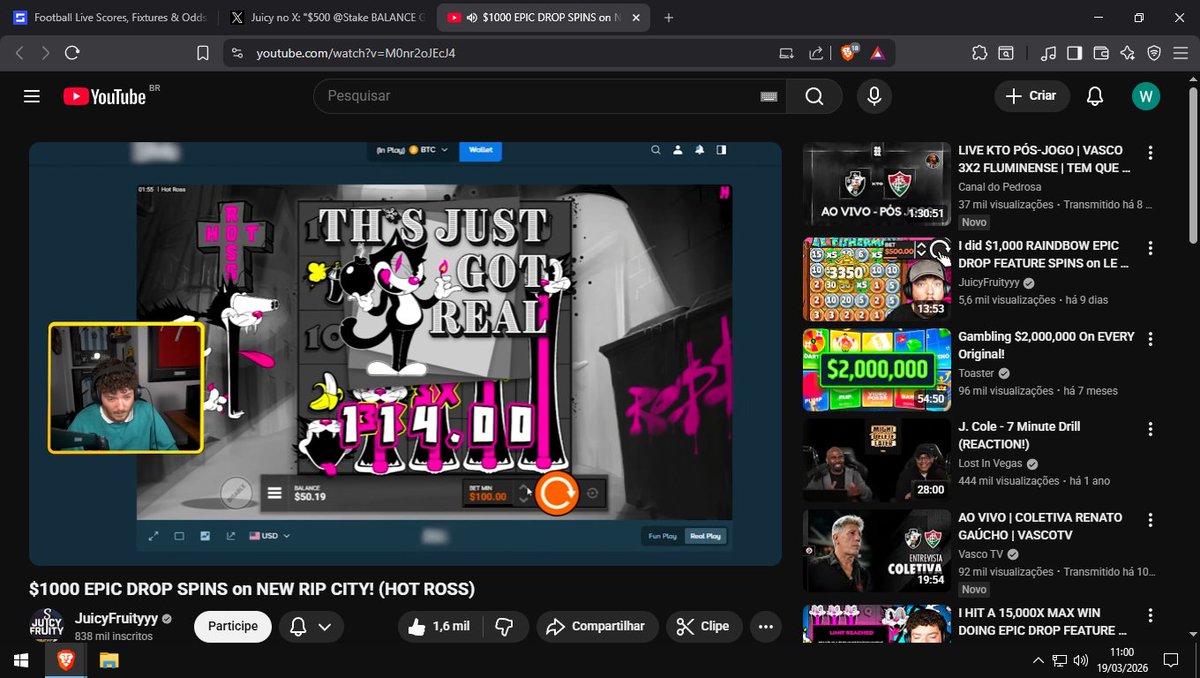Toggle the browser sidebar panel
This screenshot has width=1200, height=678.
[x=1074, y=53]
